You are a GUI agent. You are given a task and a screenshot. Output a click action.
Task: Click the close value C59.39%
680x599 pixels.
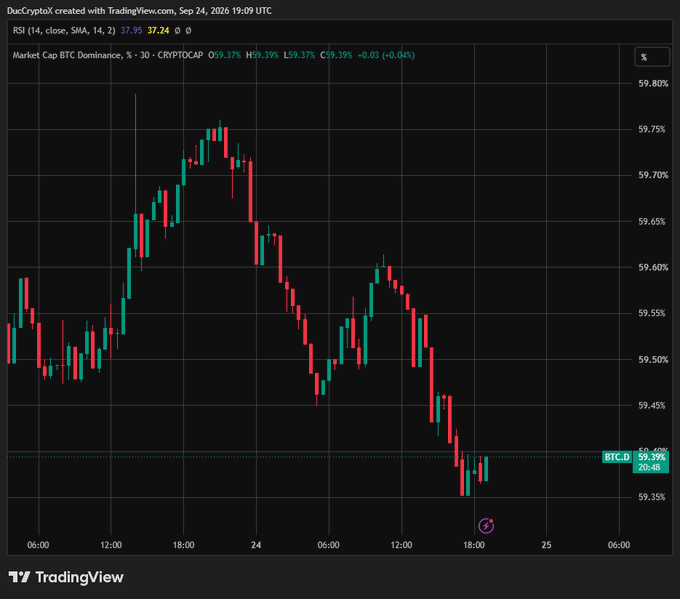click(x=336, y=55)
